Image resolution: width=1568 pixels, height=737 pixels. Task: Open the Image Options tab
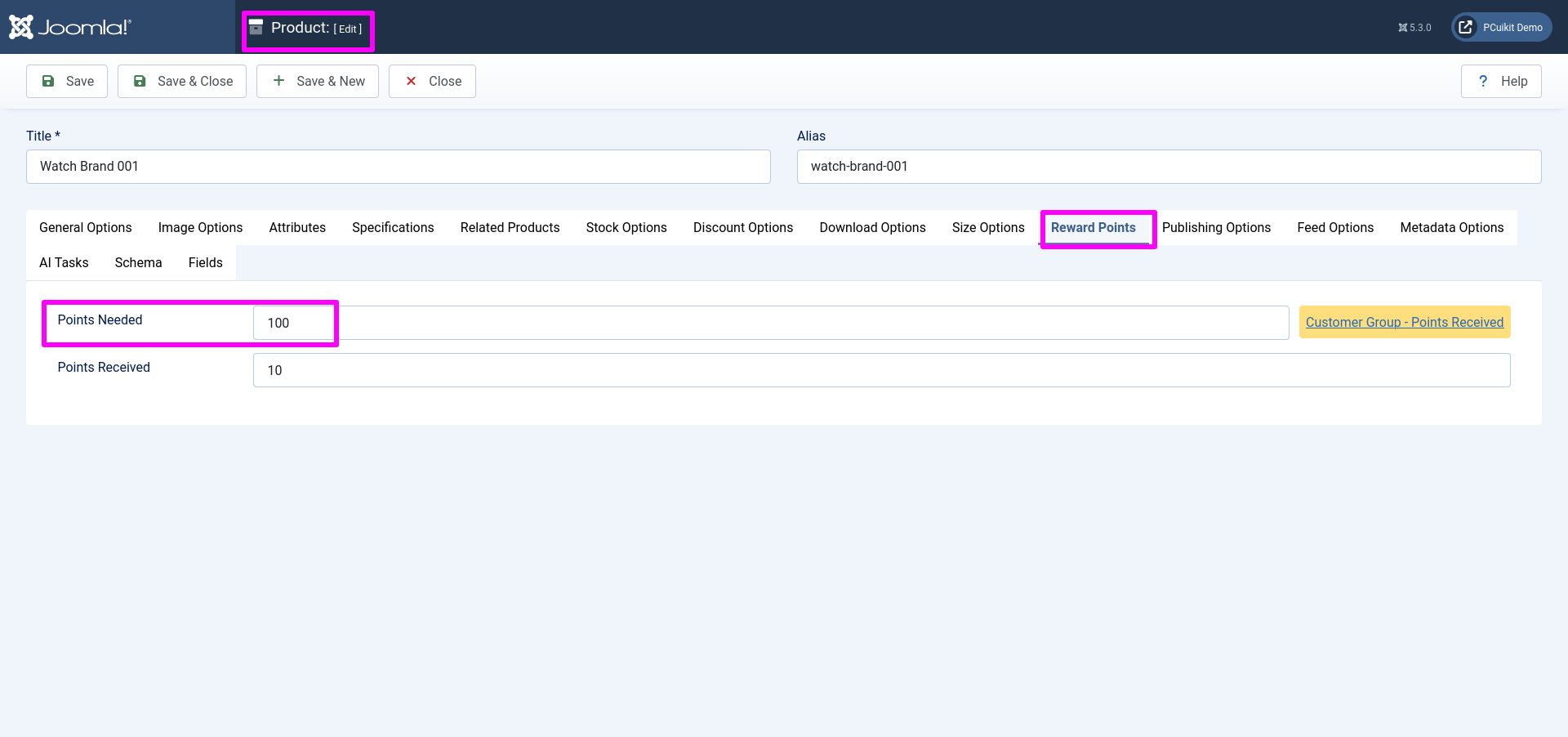(x=200, y=227)
